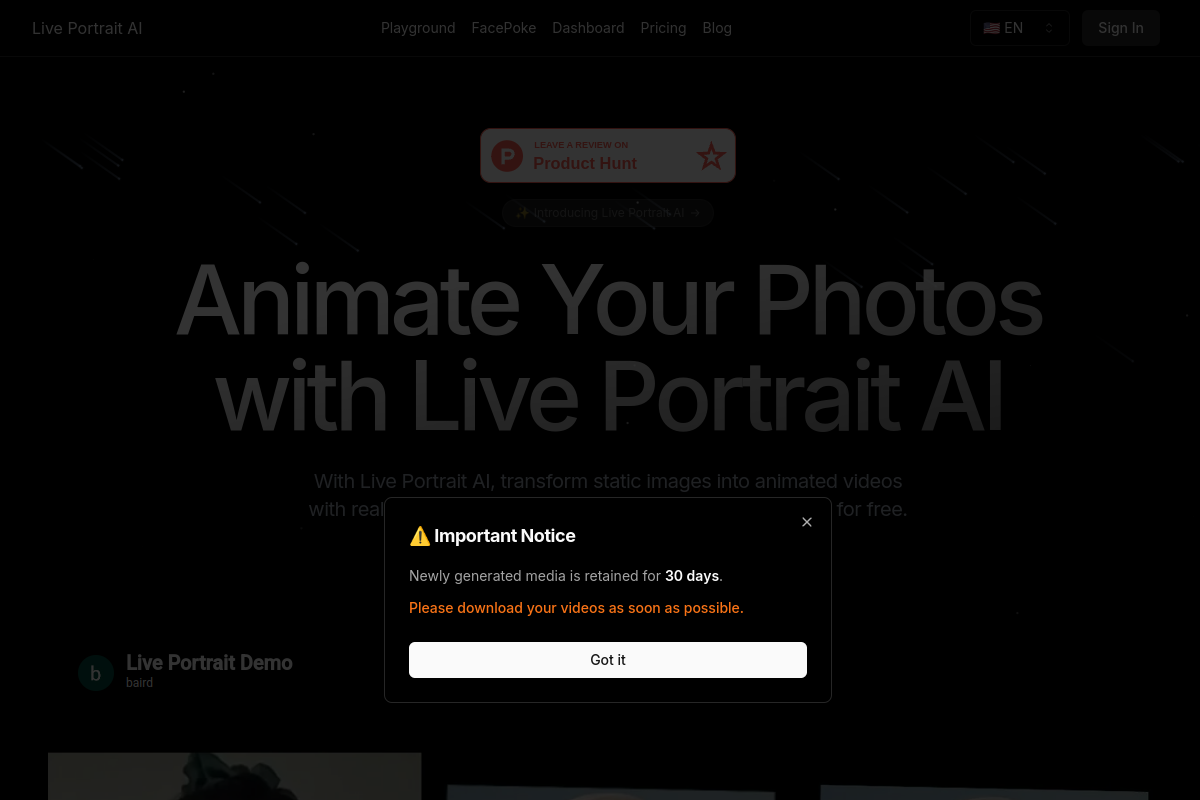Click the 'Animate Your Photos' headline
1200x800 pixels.
coord(609,300)
